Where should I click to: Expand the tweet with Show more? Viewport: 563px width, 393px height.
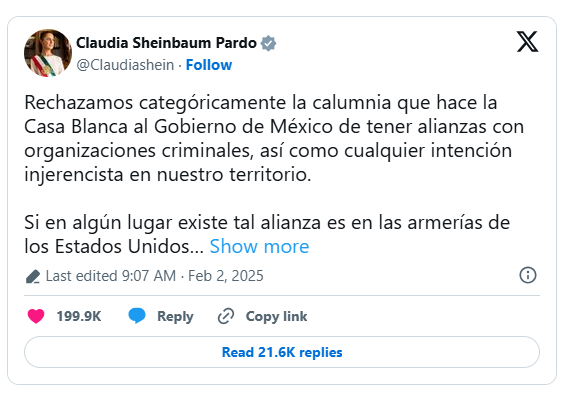coord(259,247)
